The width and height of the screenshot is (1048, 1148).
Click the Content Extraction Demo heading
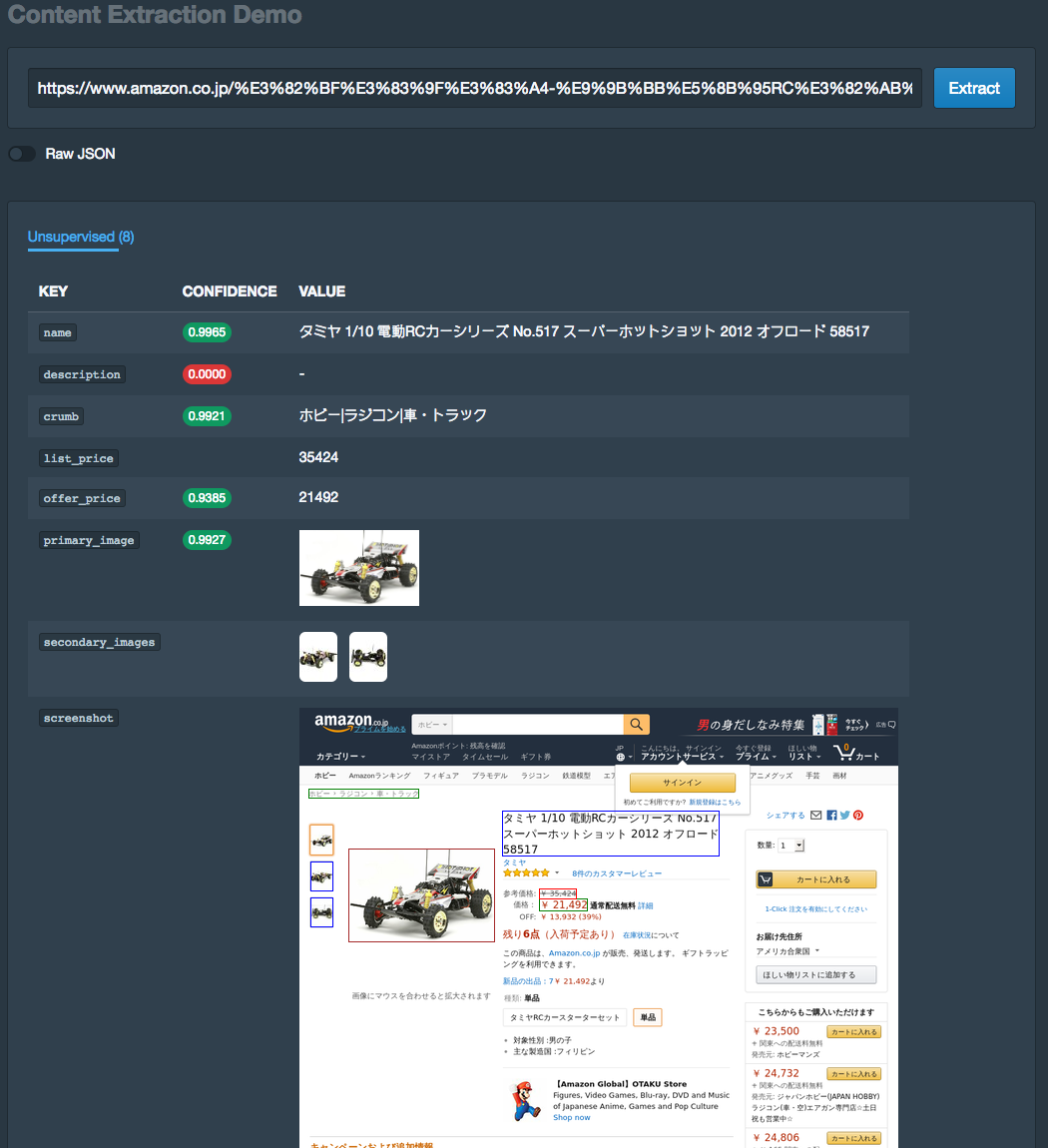tap(155, 15)
